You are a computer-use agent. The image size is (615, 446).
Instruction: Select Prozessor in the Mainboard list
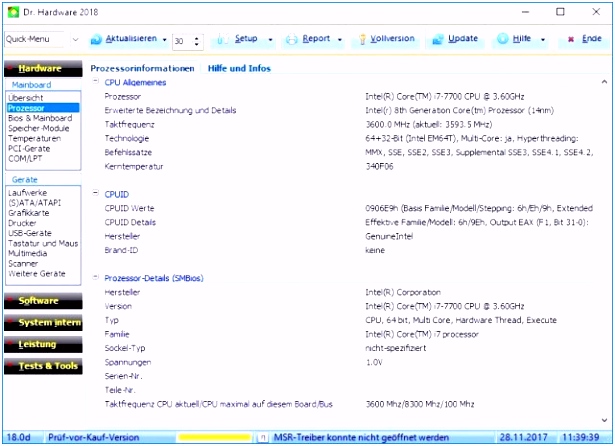pyautogui.click(x=43, y=108)
